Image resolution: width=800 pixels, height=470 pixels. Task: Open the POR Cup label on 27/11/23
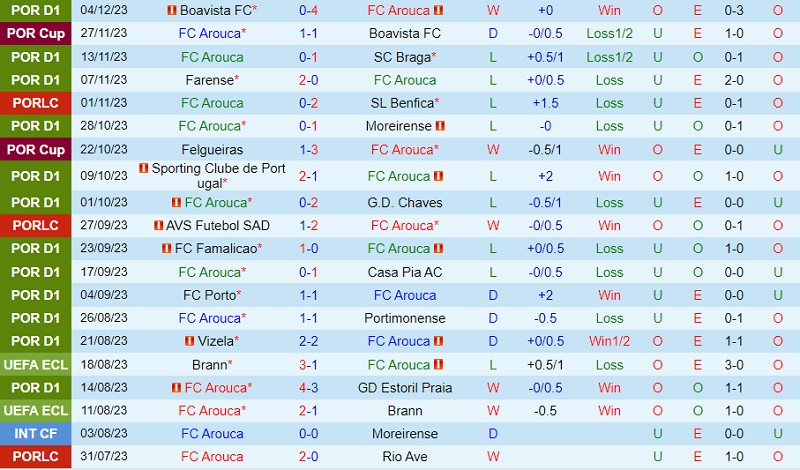(36, 34)
